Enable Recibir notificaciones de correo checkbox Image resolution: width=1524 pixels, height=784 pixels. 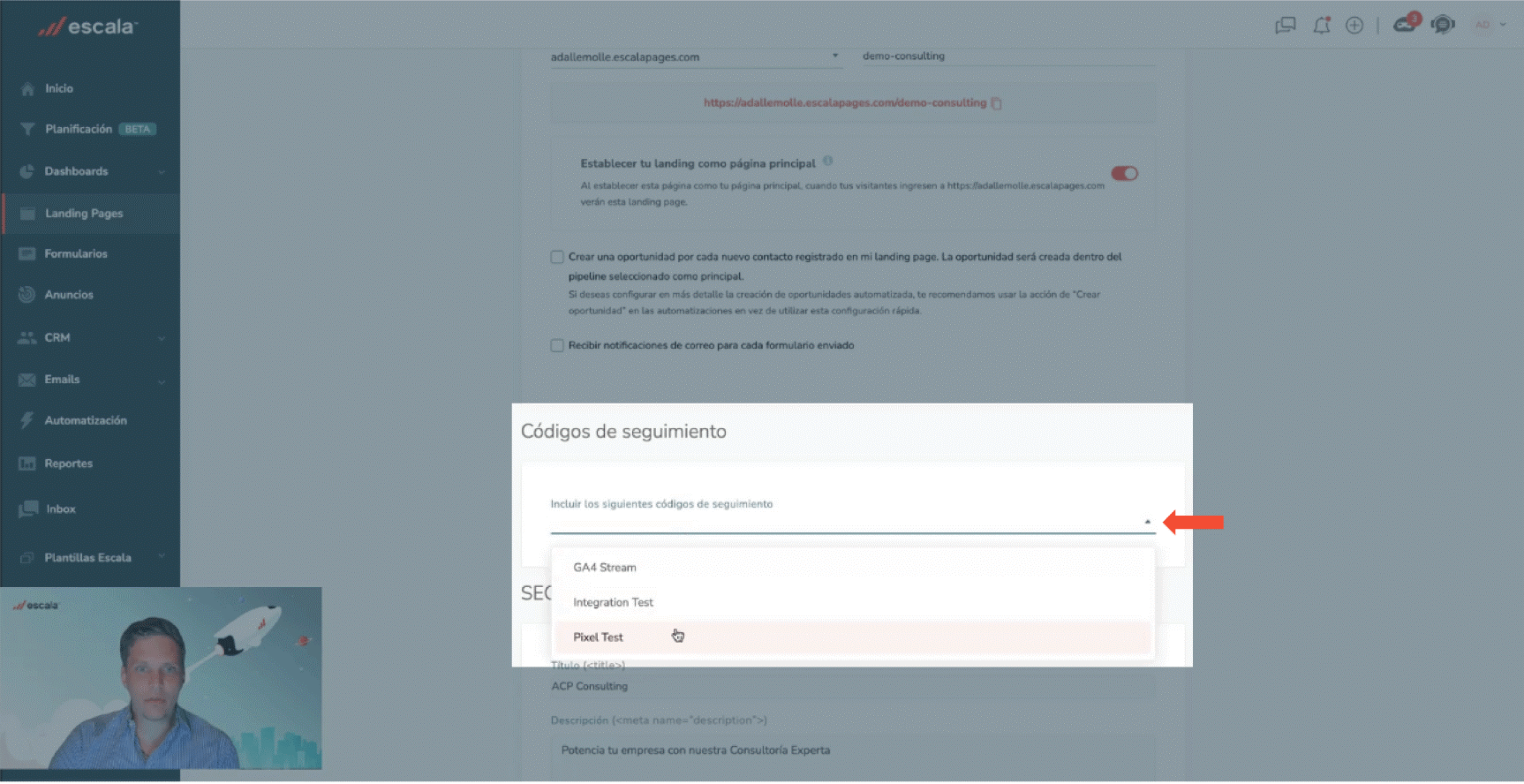tap(557, 345)
